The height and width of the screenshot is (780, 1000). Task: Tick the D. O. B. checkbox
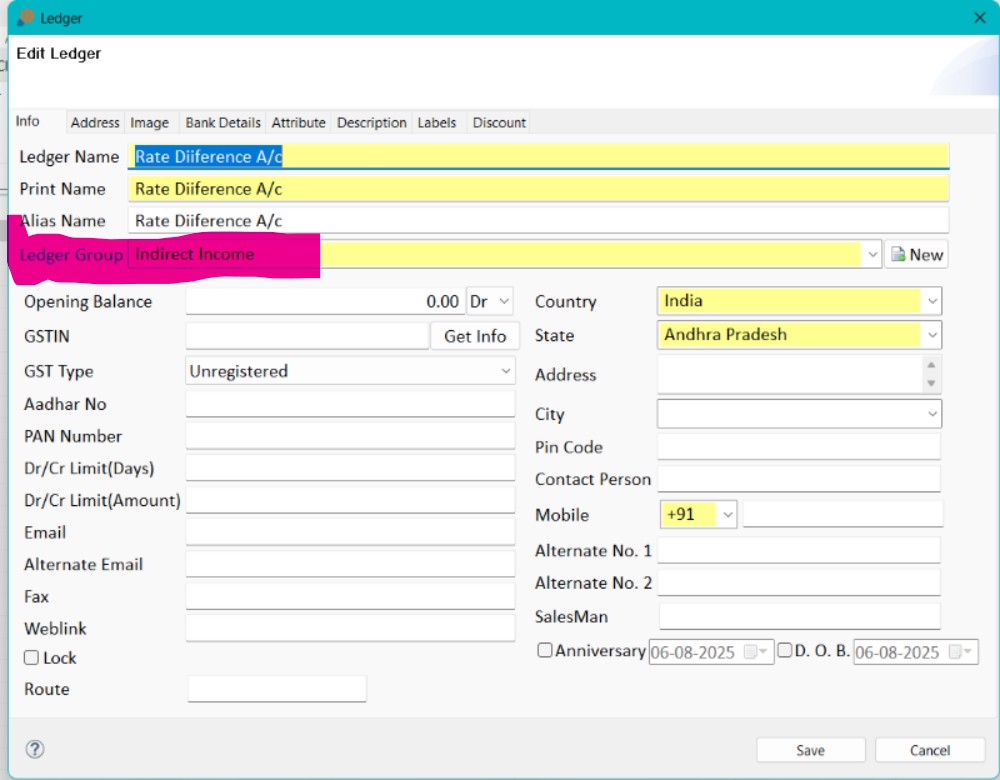coord(784,650)
